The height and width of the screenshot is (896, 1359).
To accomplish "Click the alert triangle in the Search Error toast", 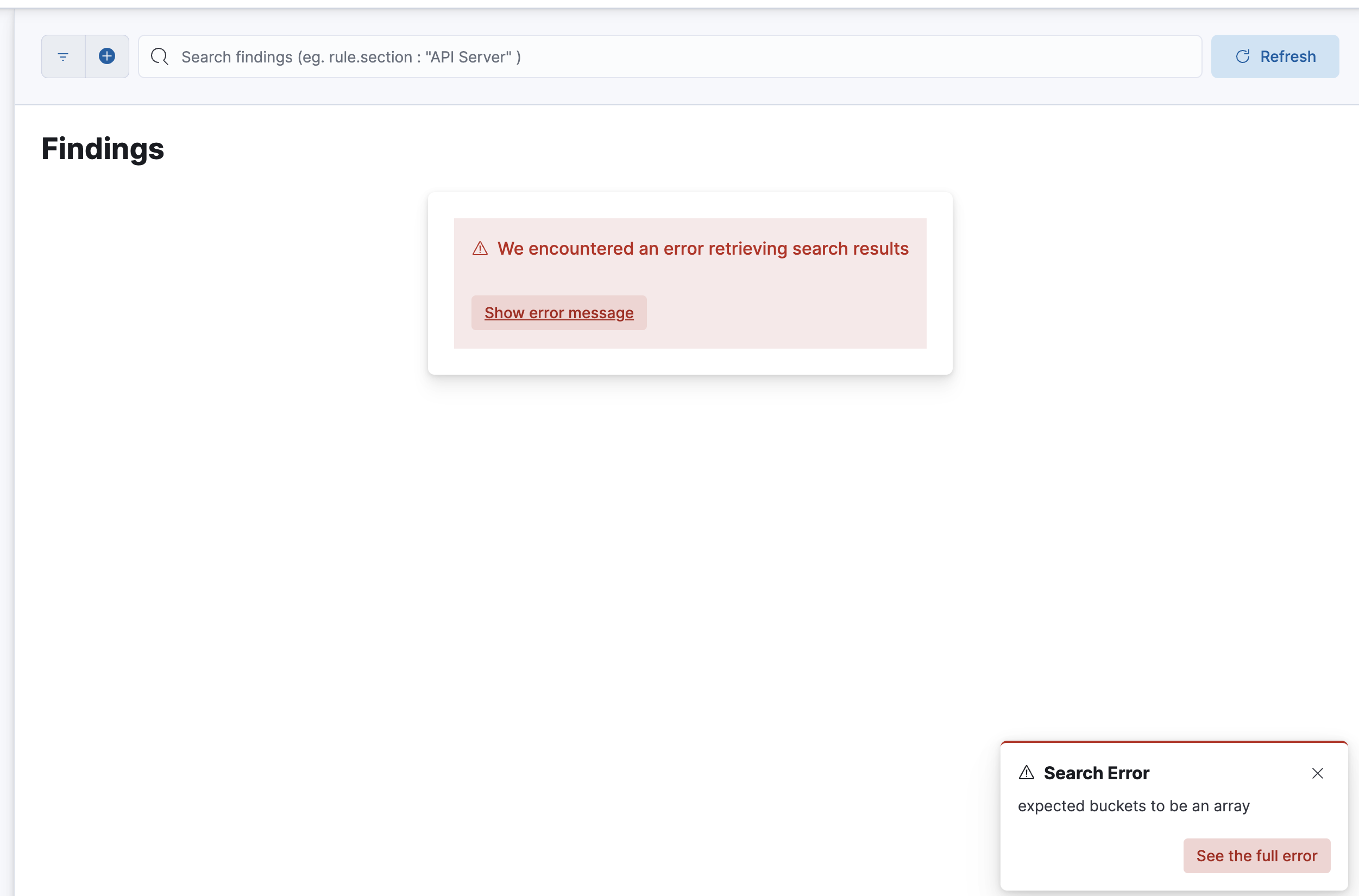I will [1027, 773].
